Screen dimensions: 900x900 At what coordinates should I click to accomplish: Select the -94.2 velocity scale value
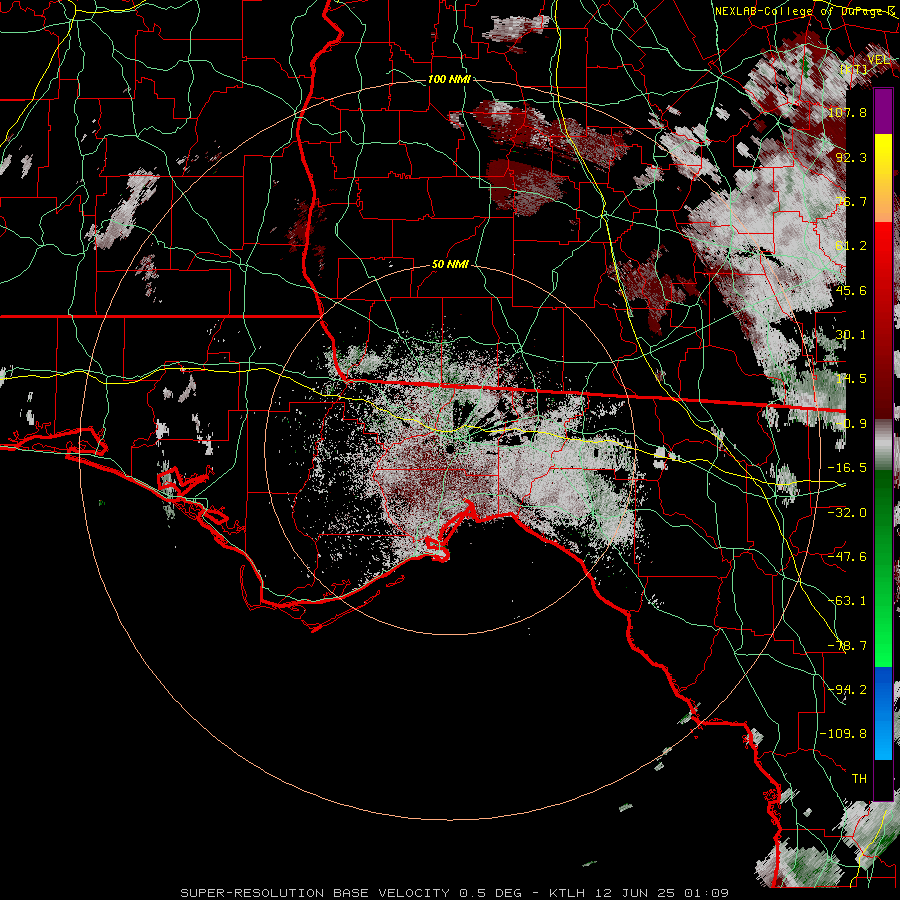pos(847,689)
